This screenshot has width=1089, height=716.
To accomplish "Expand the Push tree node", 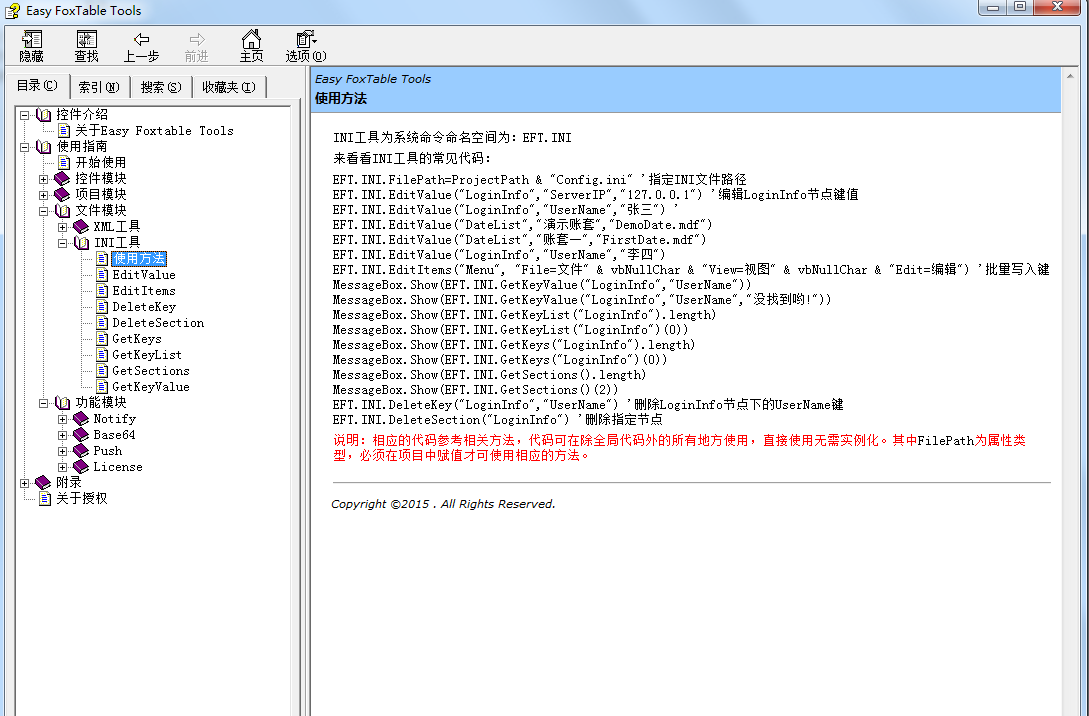I will 62,451.
